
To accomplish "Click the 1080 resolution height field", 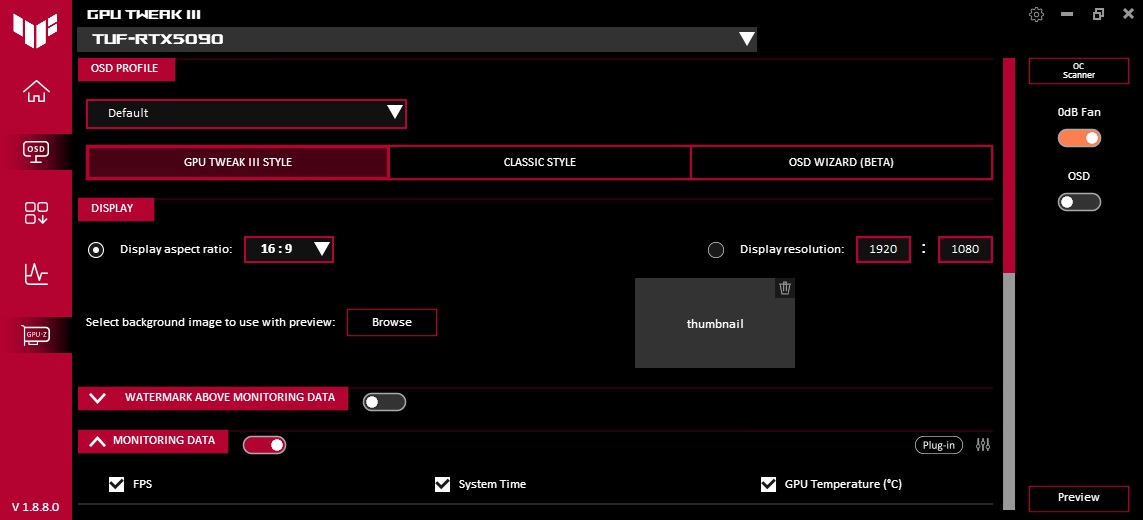I will (965, 249).
